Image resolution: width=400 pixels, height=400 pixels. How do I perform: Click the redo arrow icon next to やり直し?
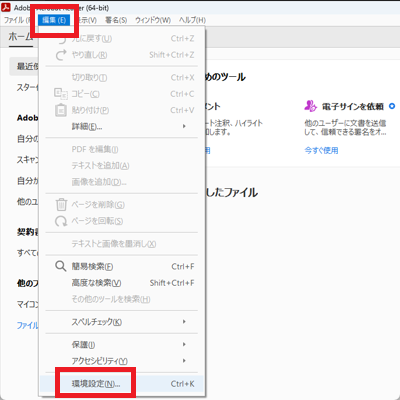61,55
